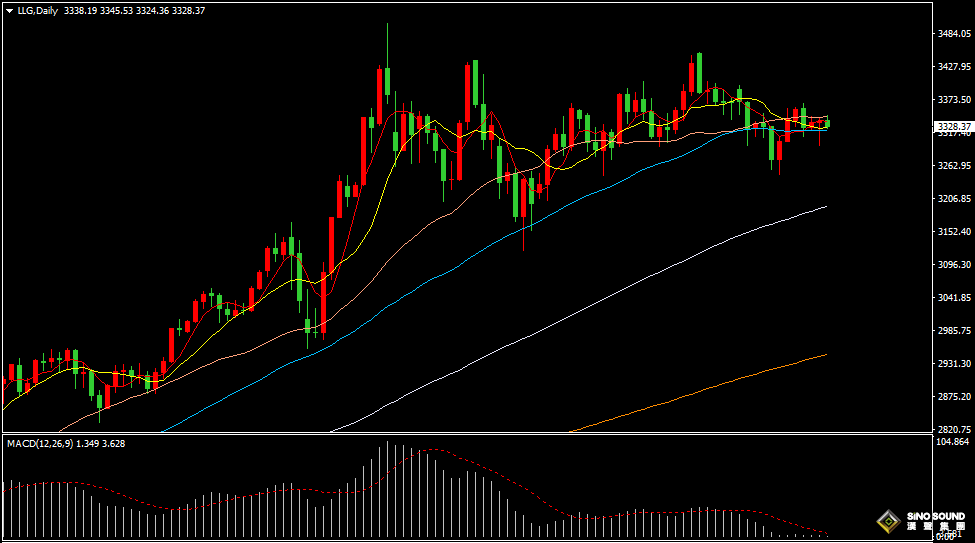Click the tallest MACD histogram bar

[387, 490]
